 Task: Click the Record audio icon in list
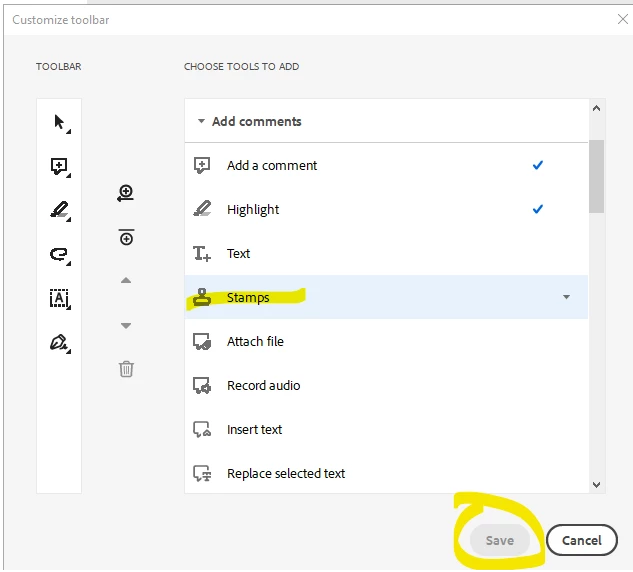click(202, 386)
